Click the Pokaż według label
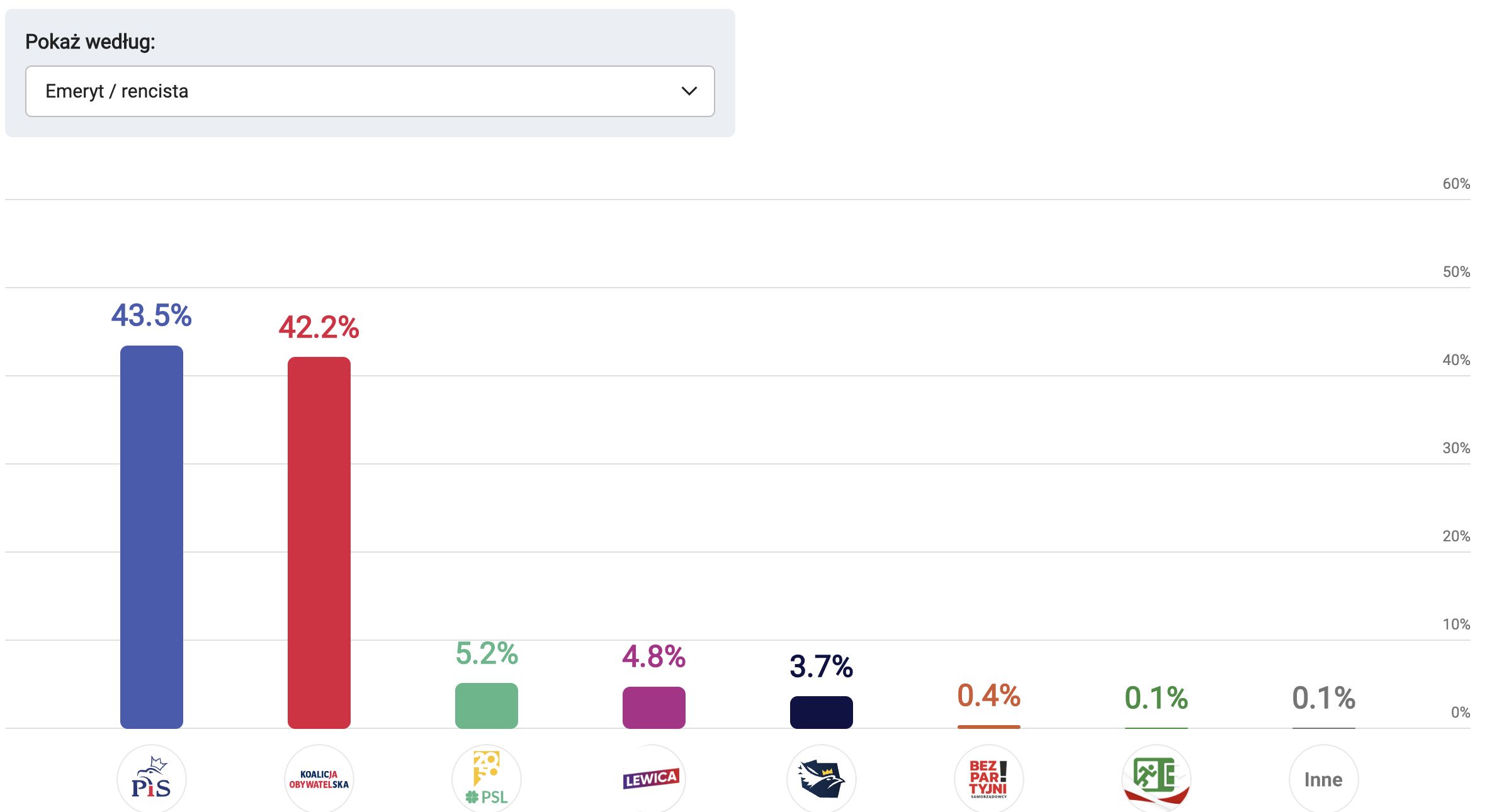 click(90, 42)
